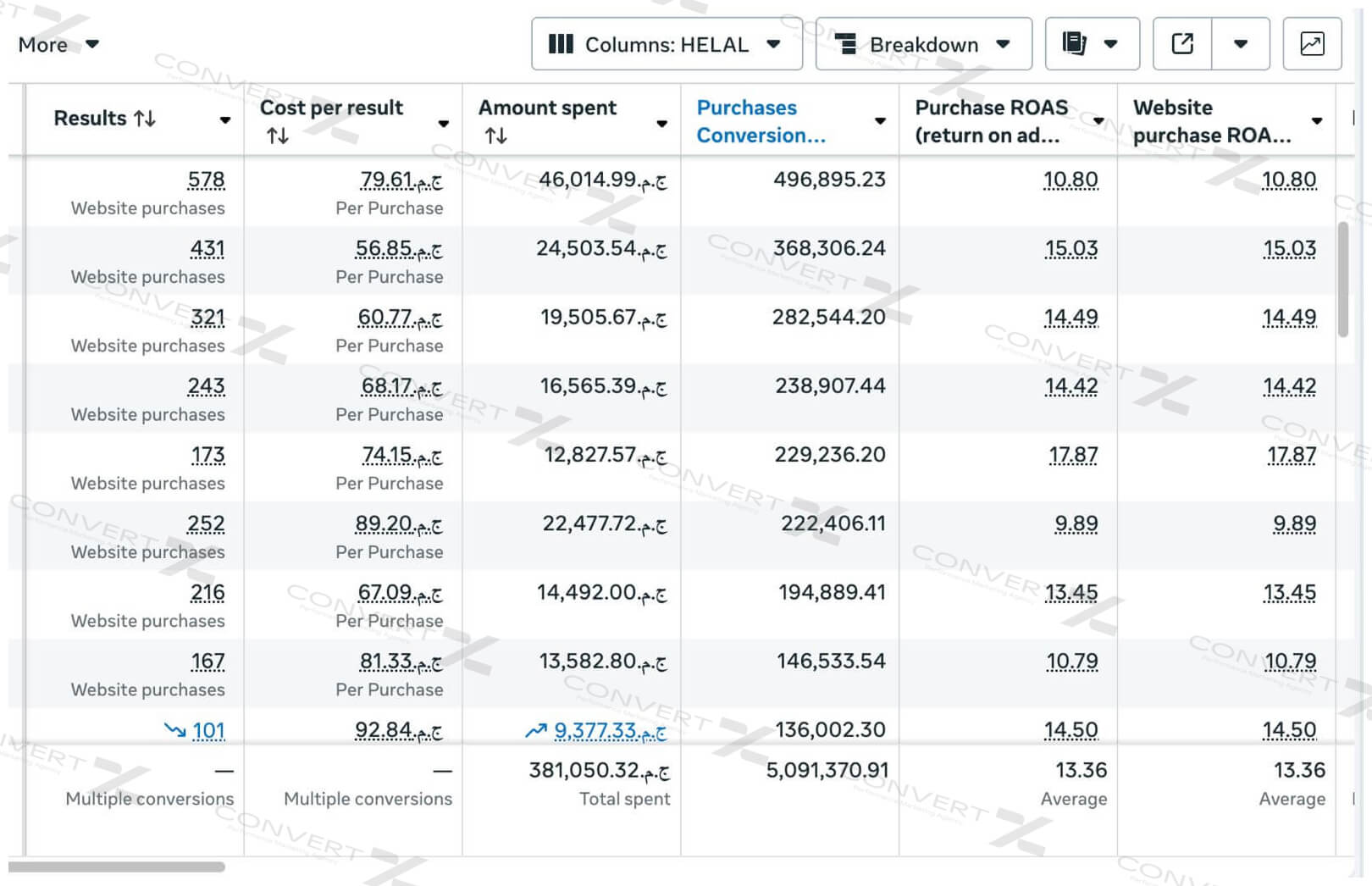1372x886 pixels.
Task: Click the Purchases Conversion column header
Action: click(760, 121)
